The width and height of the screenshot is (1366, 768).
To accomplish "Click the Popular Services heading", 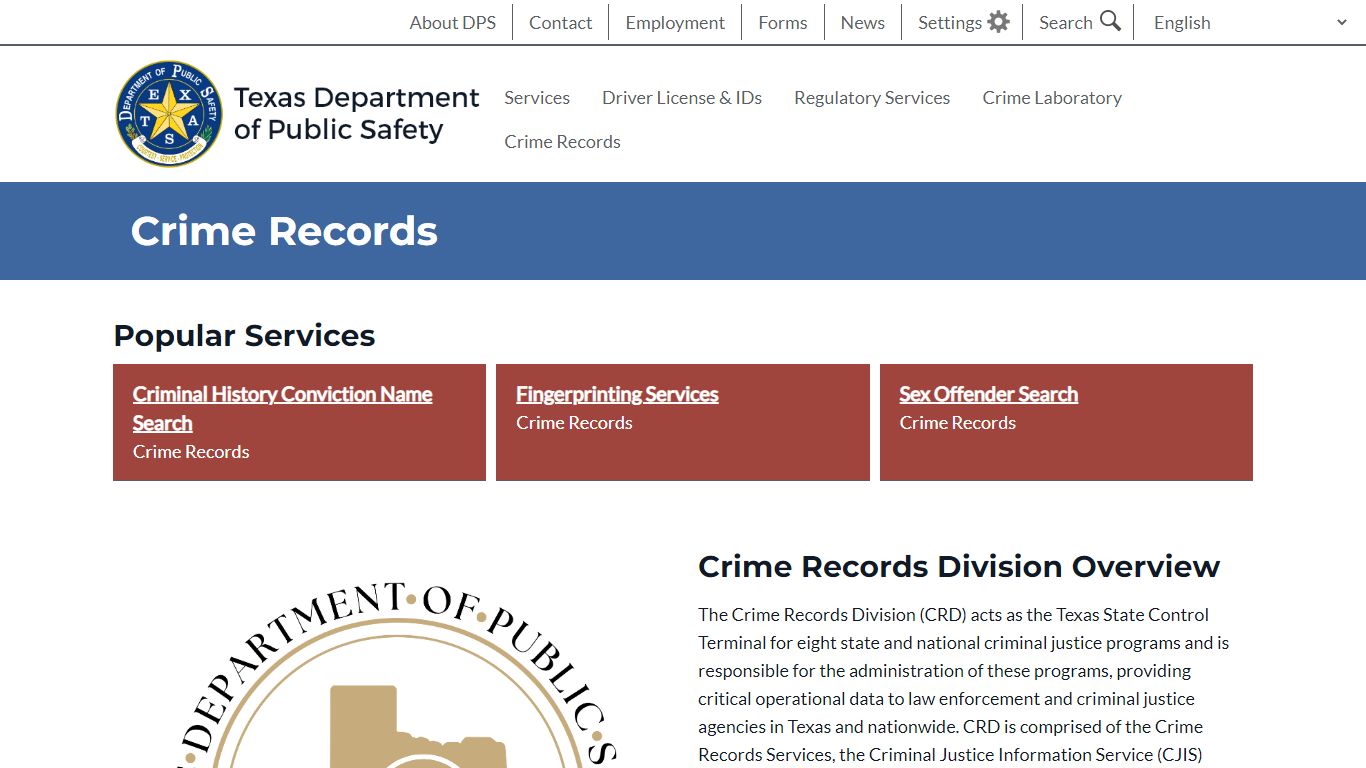I will (244, 335).
